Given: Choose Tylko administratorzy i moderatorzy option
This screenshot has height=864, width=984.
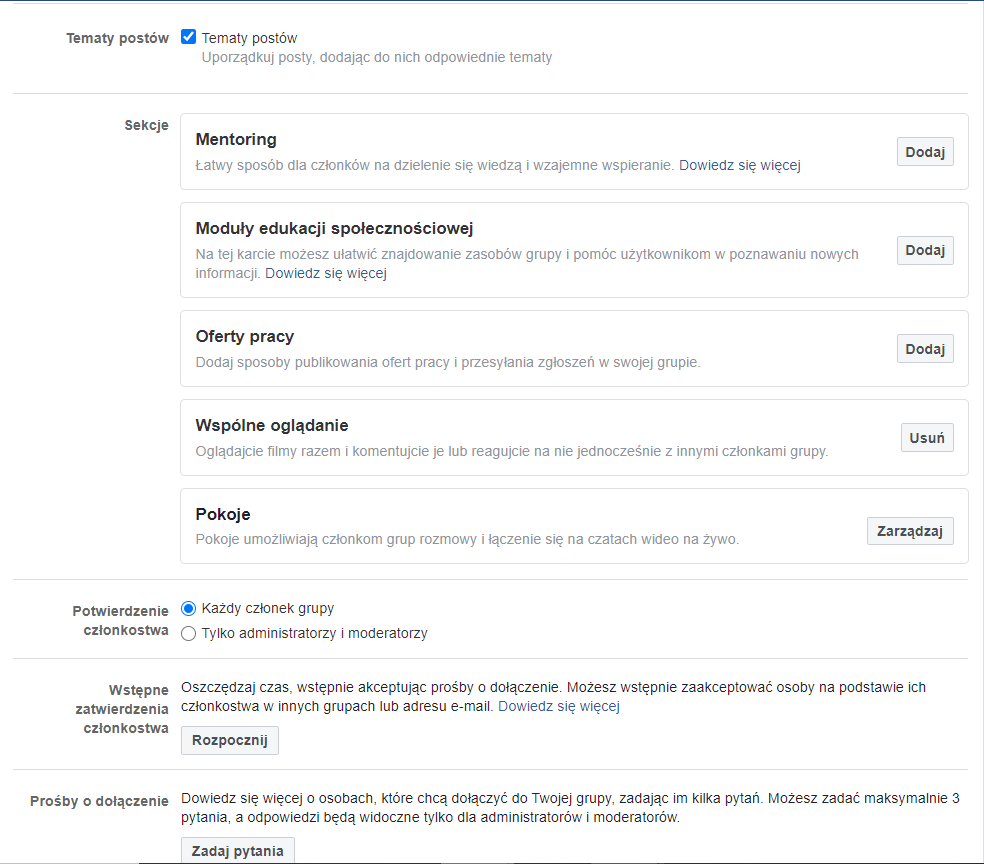Looking at the screenshot, I should coord(188,634).
